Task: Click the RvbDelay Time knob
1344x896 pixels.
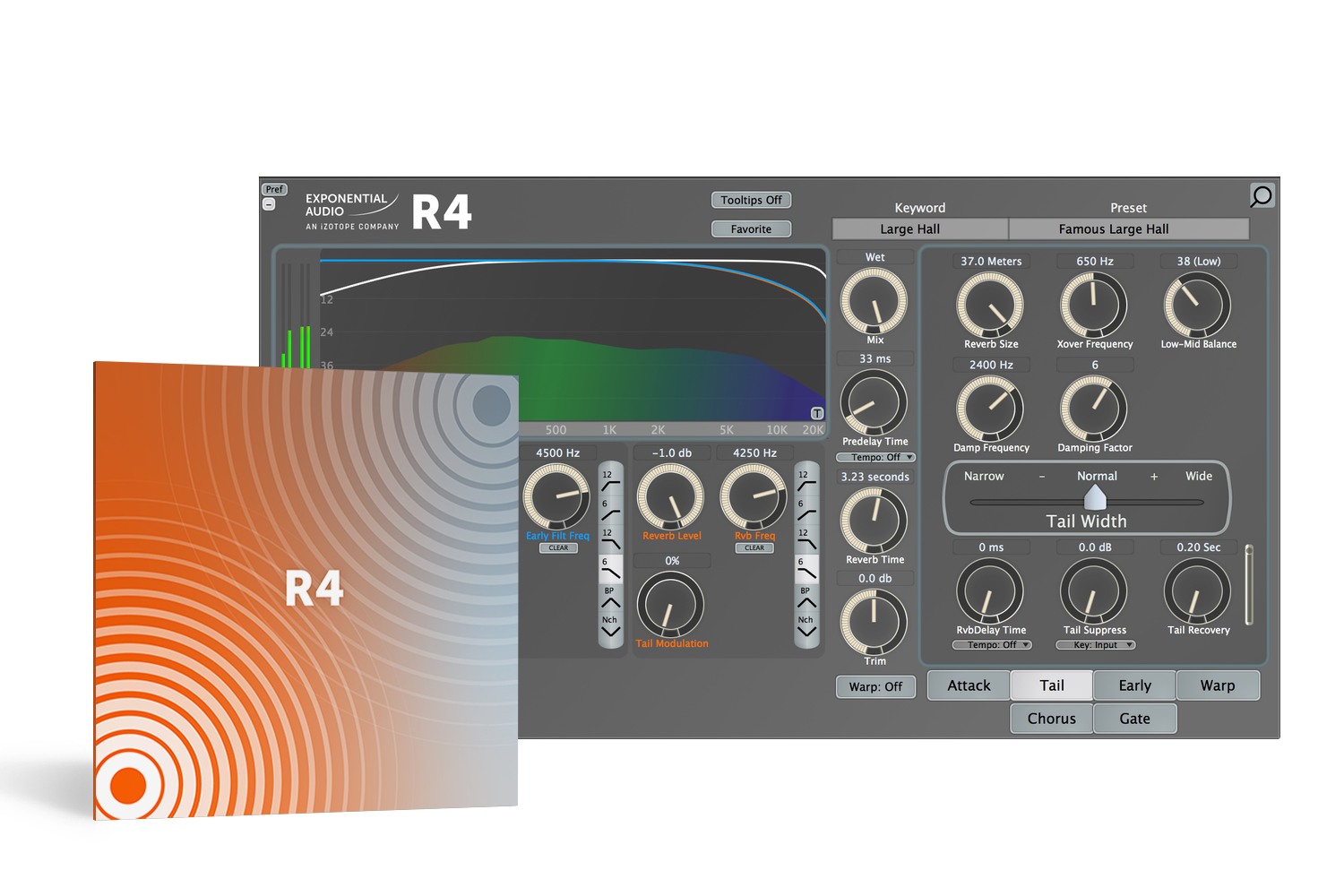Action: click(990, 591)
